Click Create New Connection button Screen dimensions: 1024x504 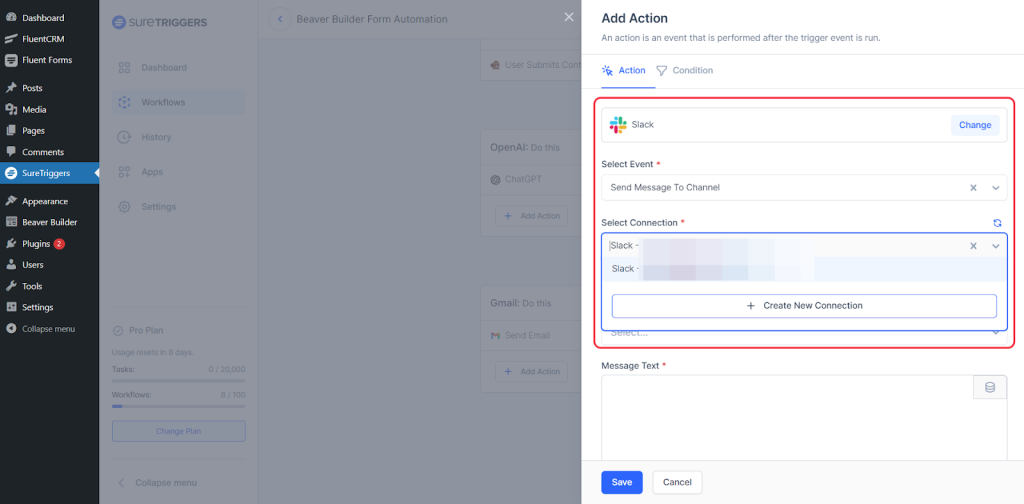(804, 306)
